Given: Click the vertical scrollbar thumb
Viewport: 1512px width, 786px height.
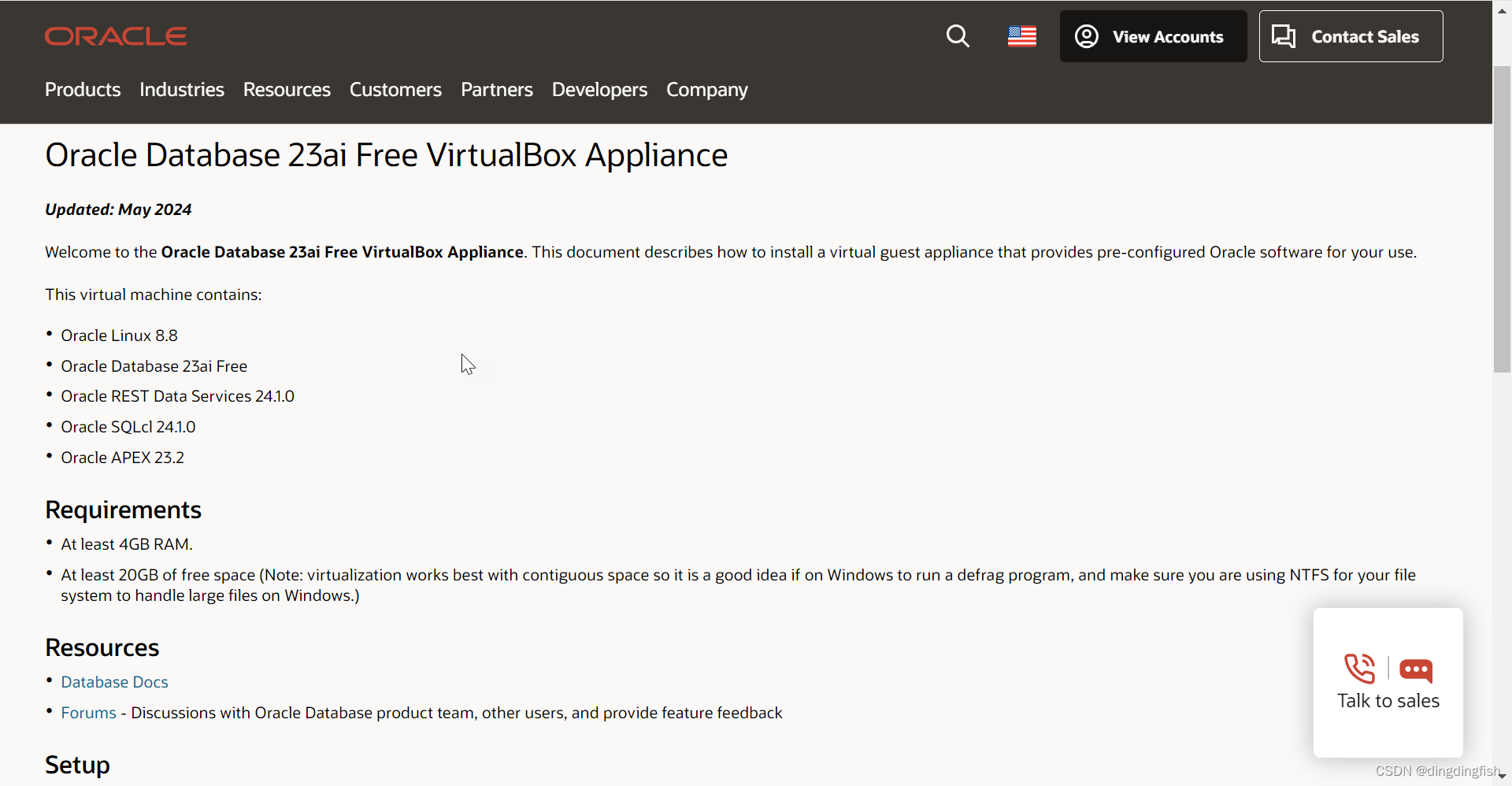Looking at the screenshot, I should tap(1502, 219).
